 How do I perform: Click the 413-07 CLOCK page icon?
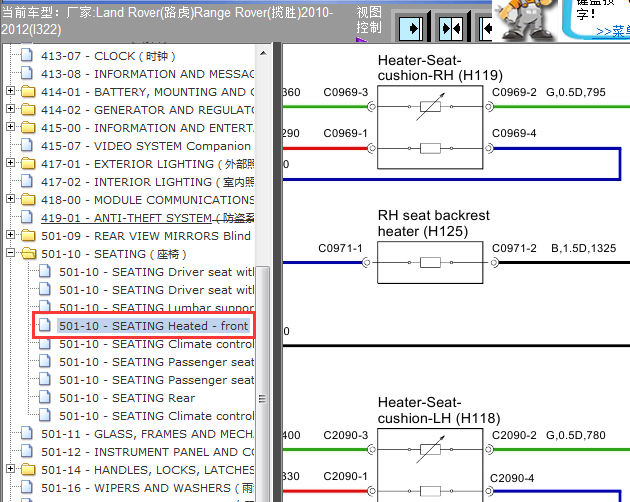(x=27, y=55)
